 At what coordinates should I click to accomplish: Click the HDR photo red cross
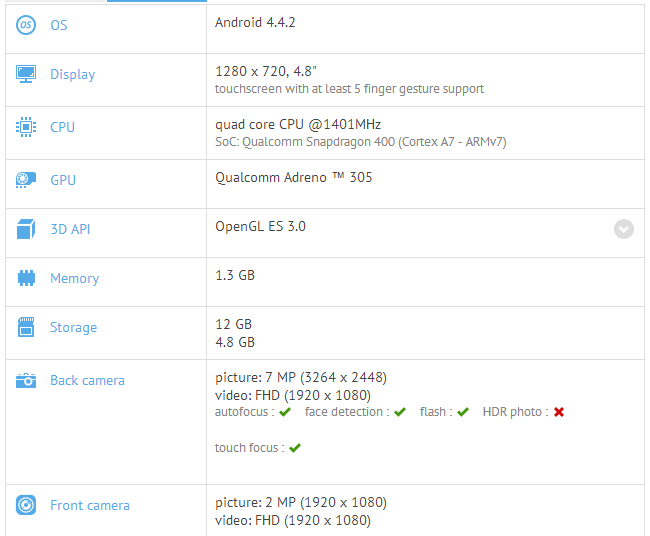tap(559, 412)
